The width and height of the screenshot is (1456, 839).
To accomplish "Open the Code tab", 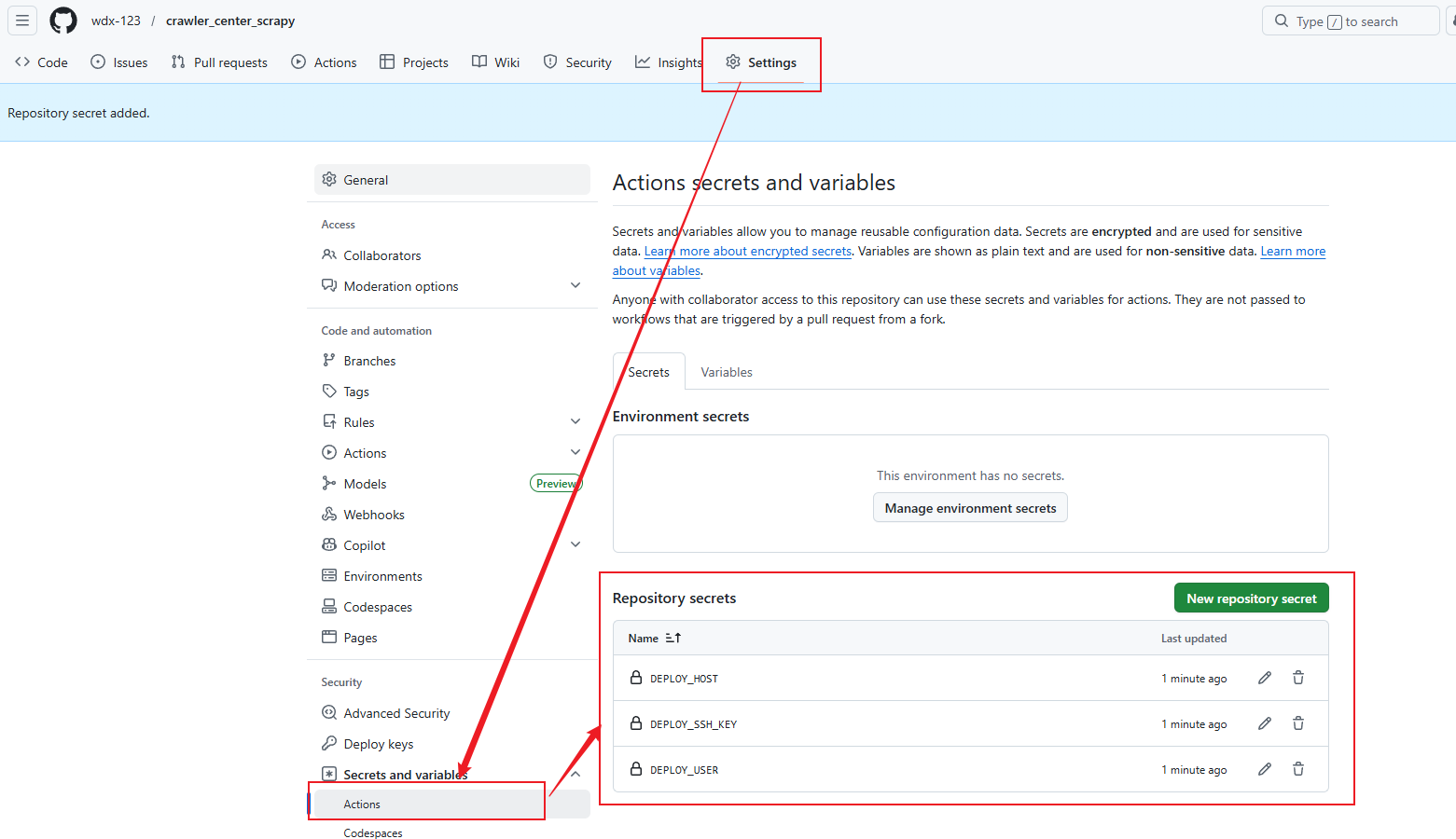I will tap(42, 62).
